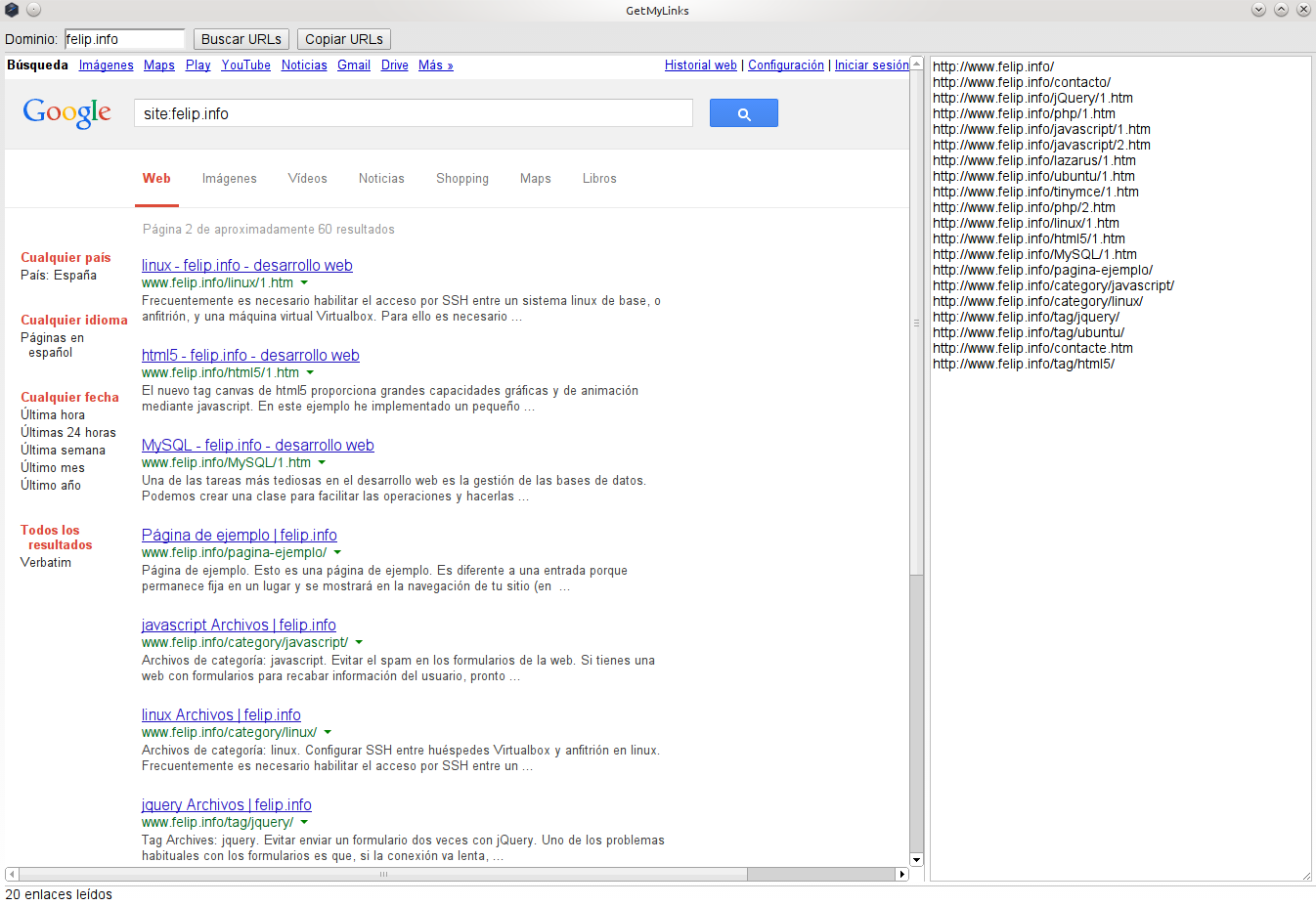The image size is (1316, 906).
Task: Open result 'MySQL - felip.info - desarrollo web'
Action: point(258,446)
